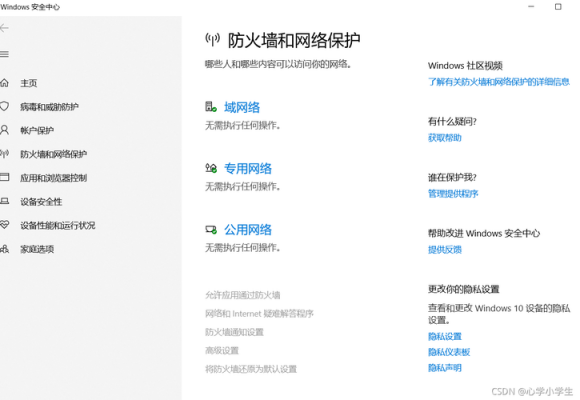
Task: Open the 隐私仪表板 link
Action: tap(449, 352)
